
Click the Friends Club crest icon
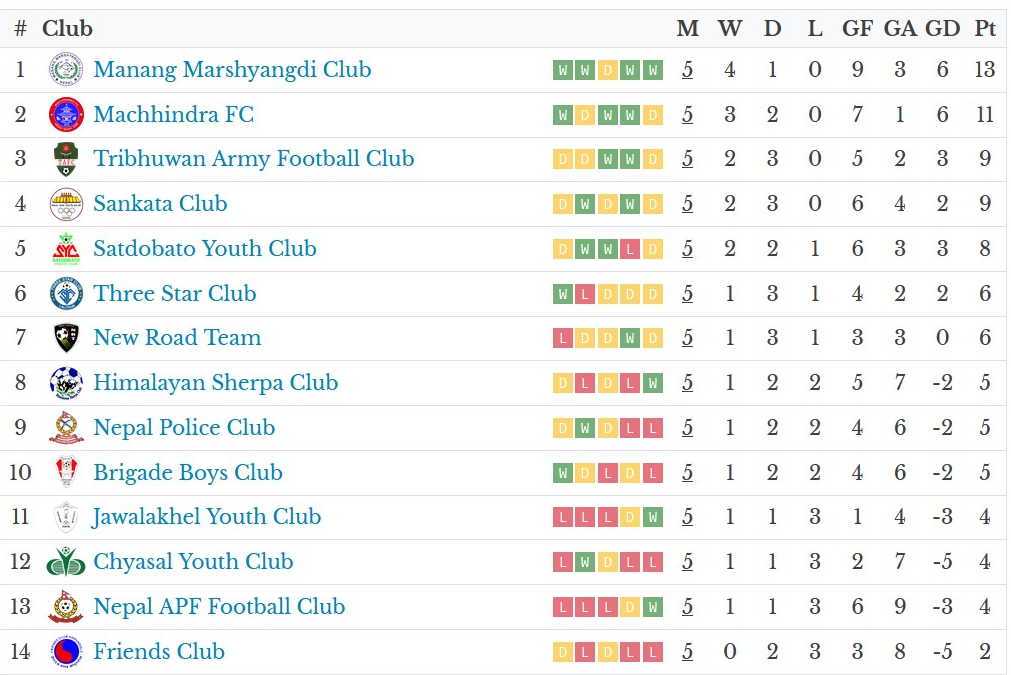66,652
